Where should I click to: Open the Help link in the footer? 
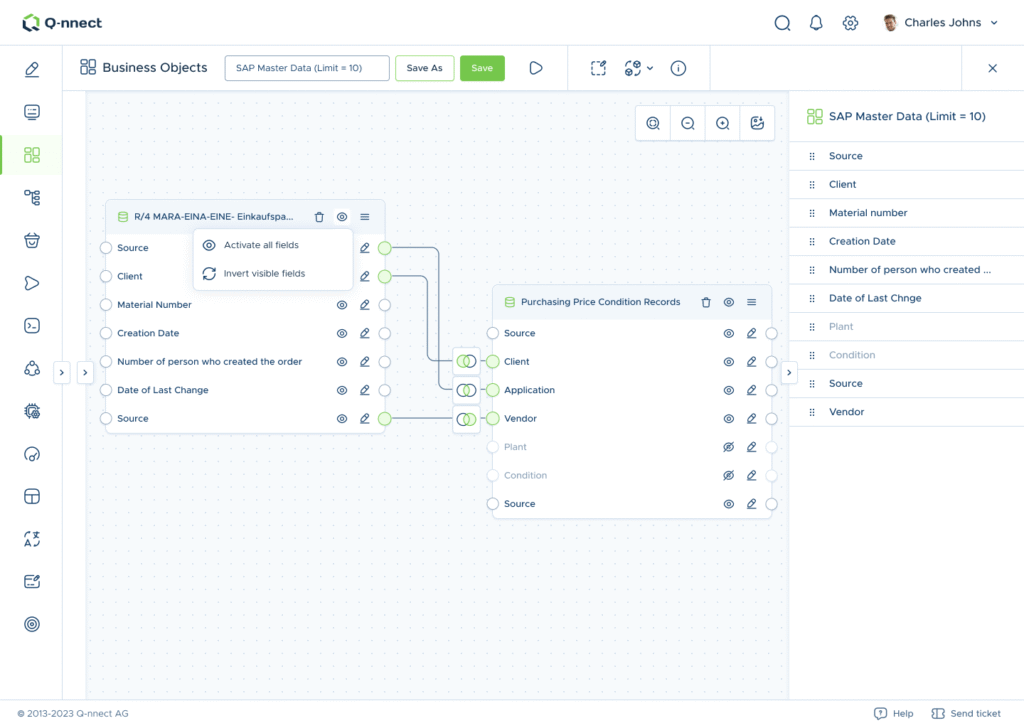893,714
